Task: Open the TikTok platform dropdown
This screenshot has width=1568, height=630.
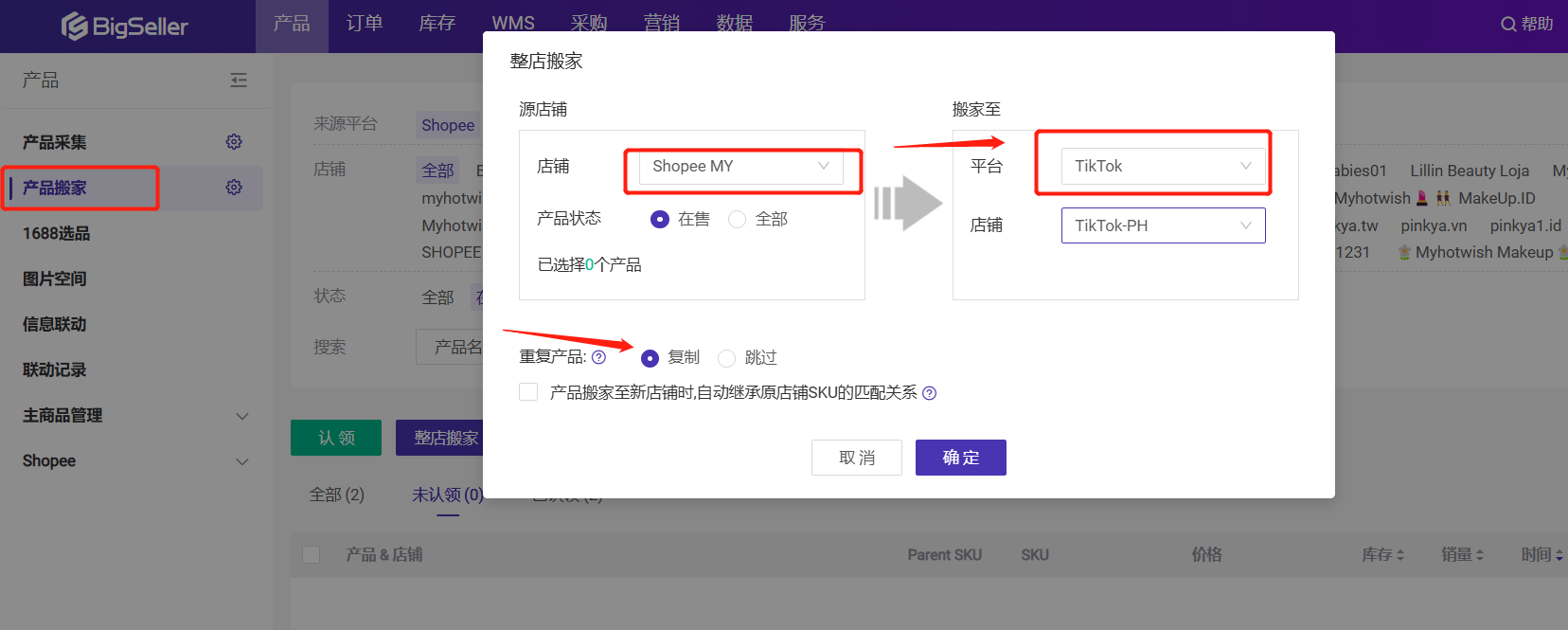Action: tap(1163, 167)
